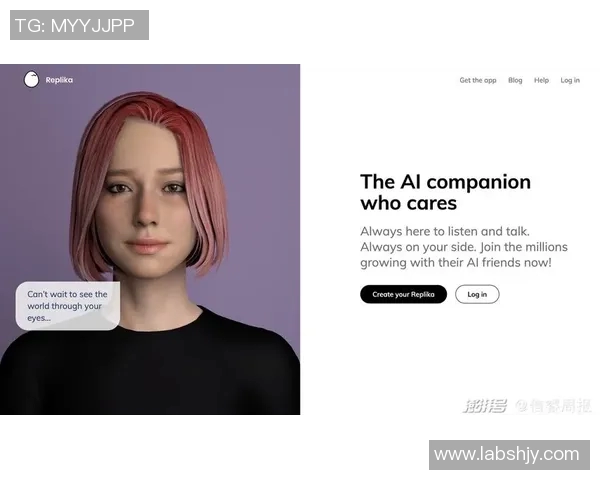600x480 pixels.
Task: Click the Replika brand name text
Action: [x=59, y=80]
